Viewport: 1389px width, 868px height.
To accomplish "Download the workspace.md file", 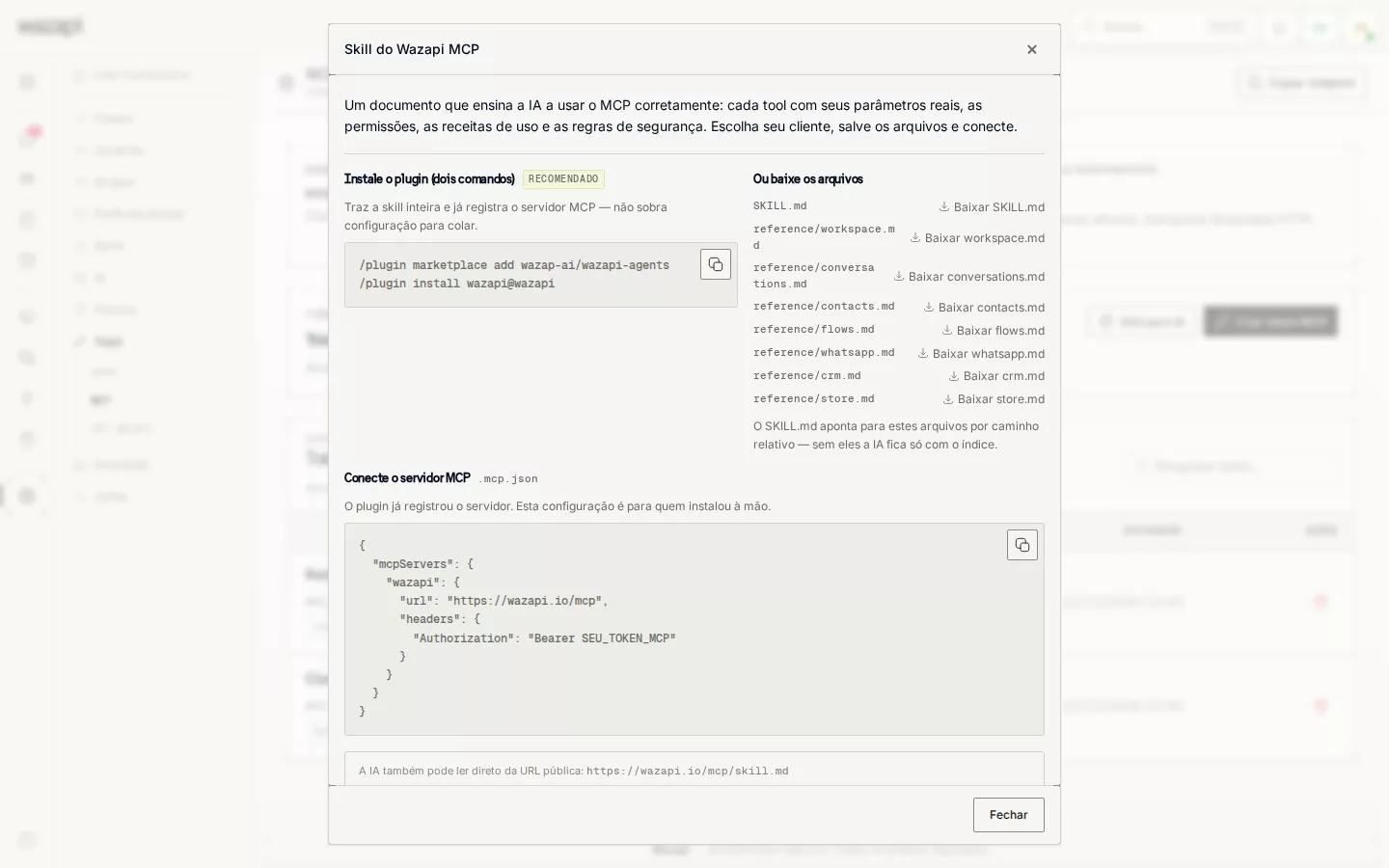I will click(977, 238).
